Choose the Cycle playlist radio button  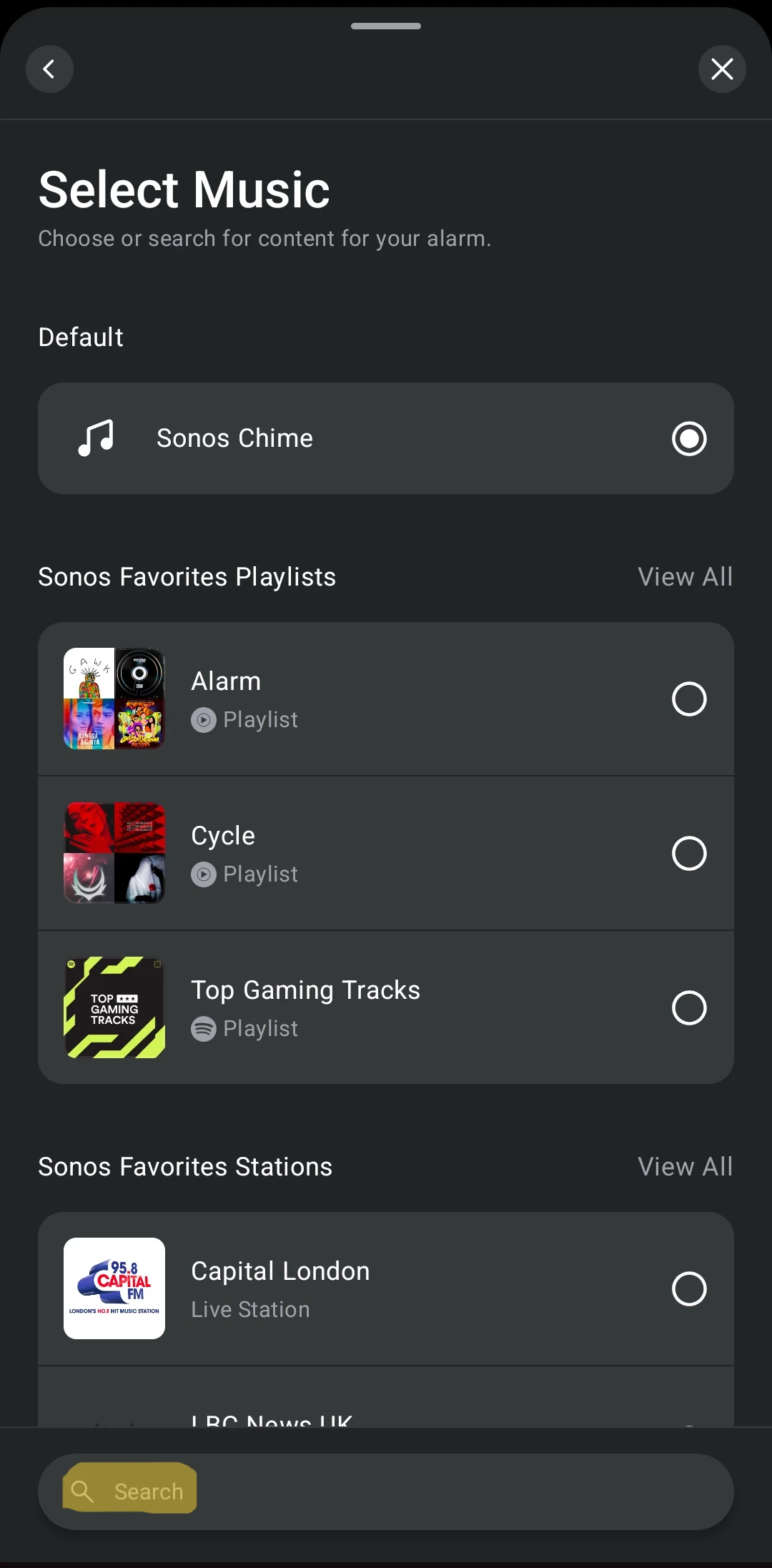pyautogui.click(x=689, y=853)
